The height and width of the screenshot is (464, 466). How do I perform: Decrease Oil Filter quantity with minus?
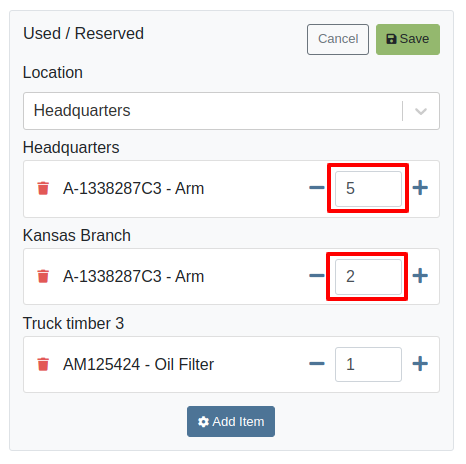pyautogui.click(x=317, y=364)
